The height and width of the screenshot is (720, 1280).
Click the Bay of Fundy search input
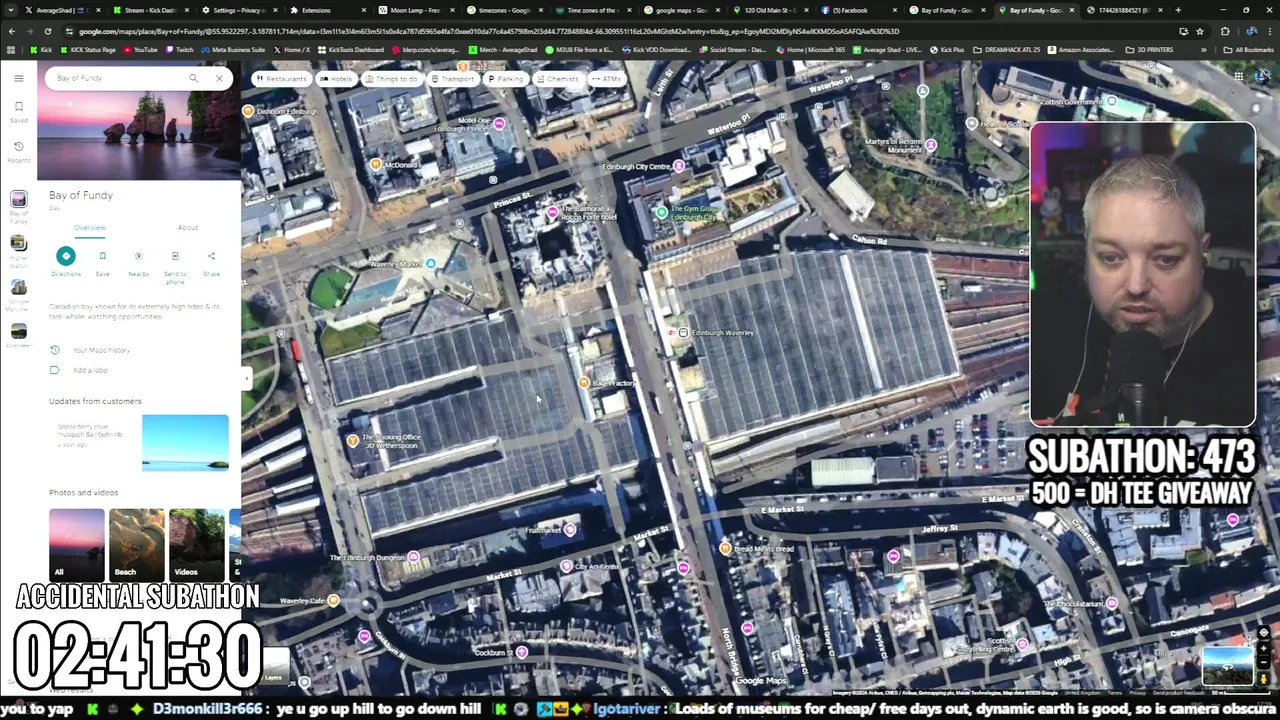coord(115,78)
